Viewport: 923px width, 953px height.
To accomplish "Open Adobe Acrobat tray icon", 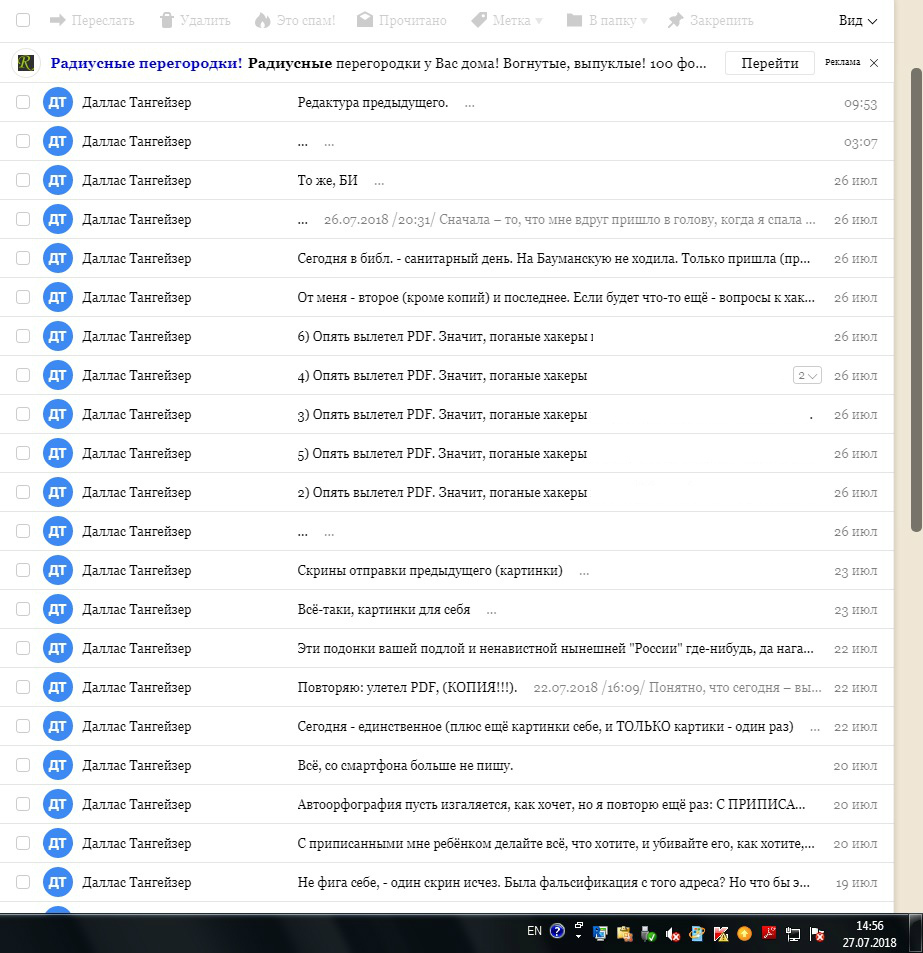I will tap(769, 935).
